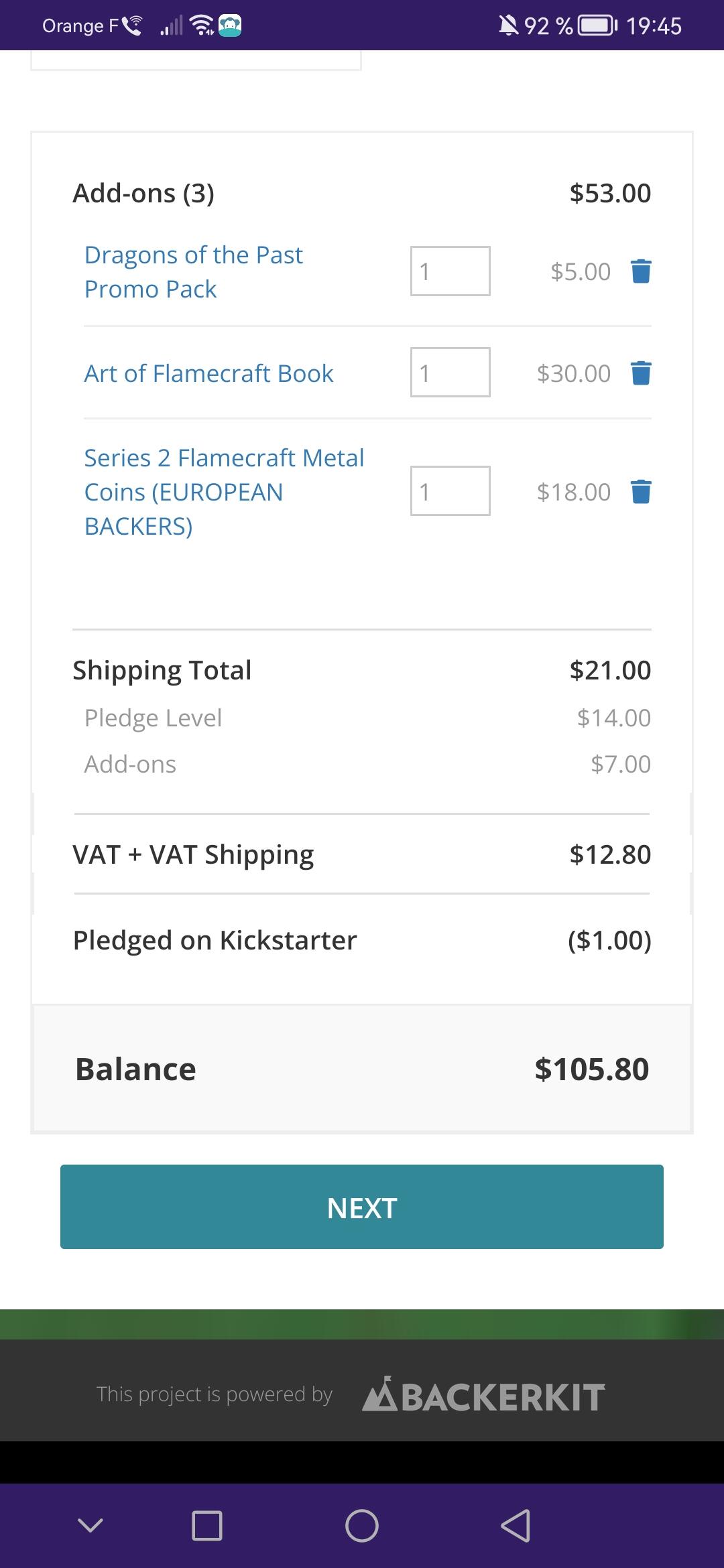Edit quantity for Series 2 Metal Coins

pyautogui.click(x=450, y=491)
